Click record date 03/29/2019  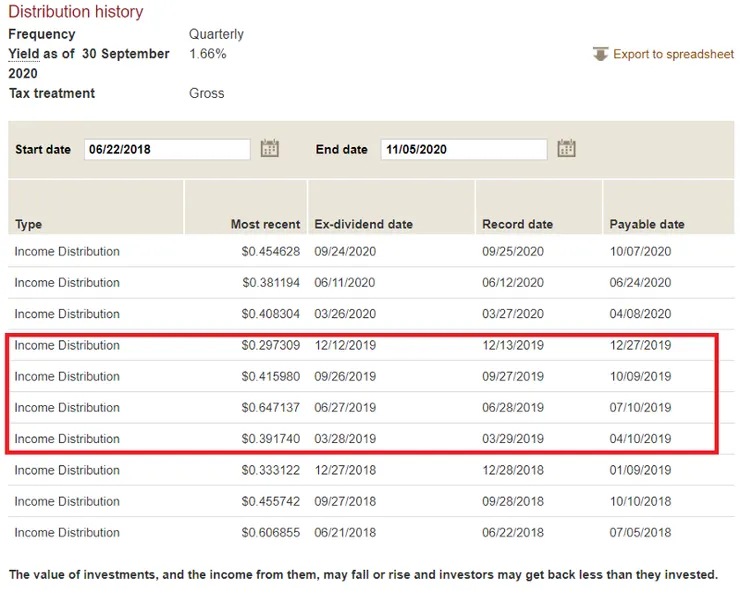[513, 439]
